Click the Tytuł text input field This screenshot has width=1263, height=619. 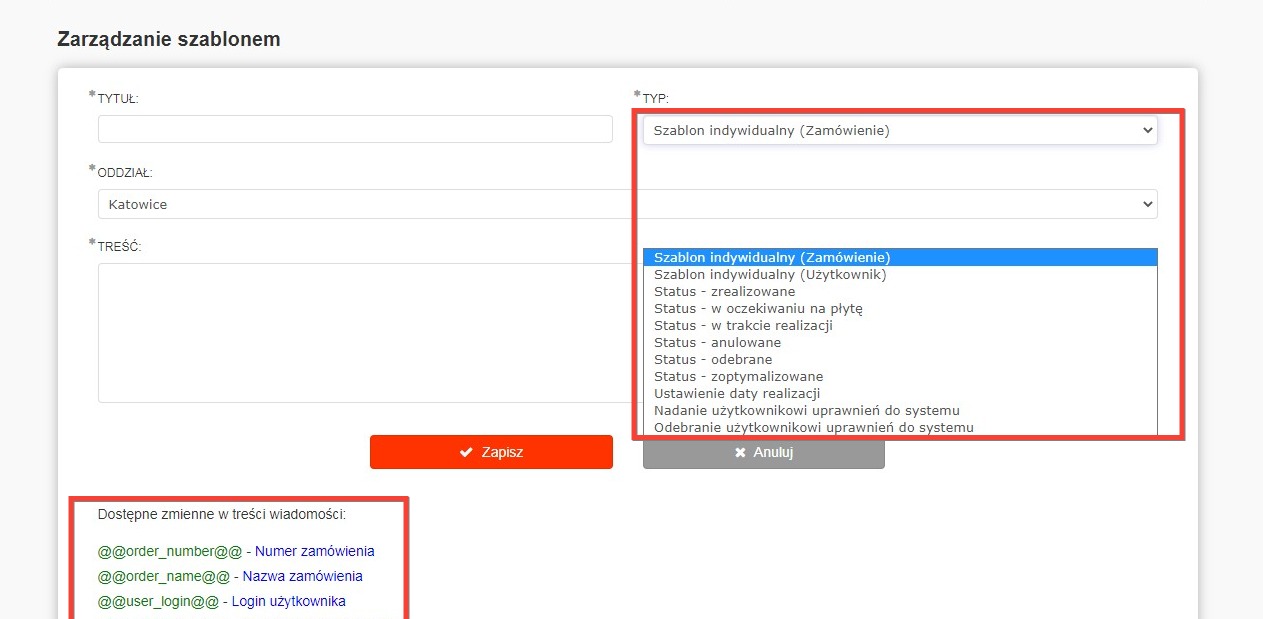tap(355, 129)
